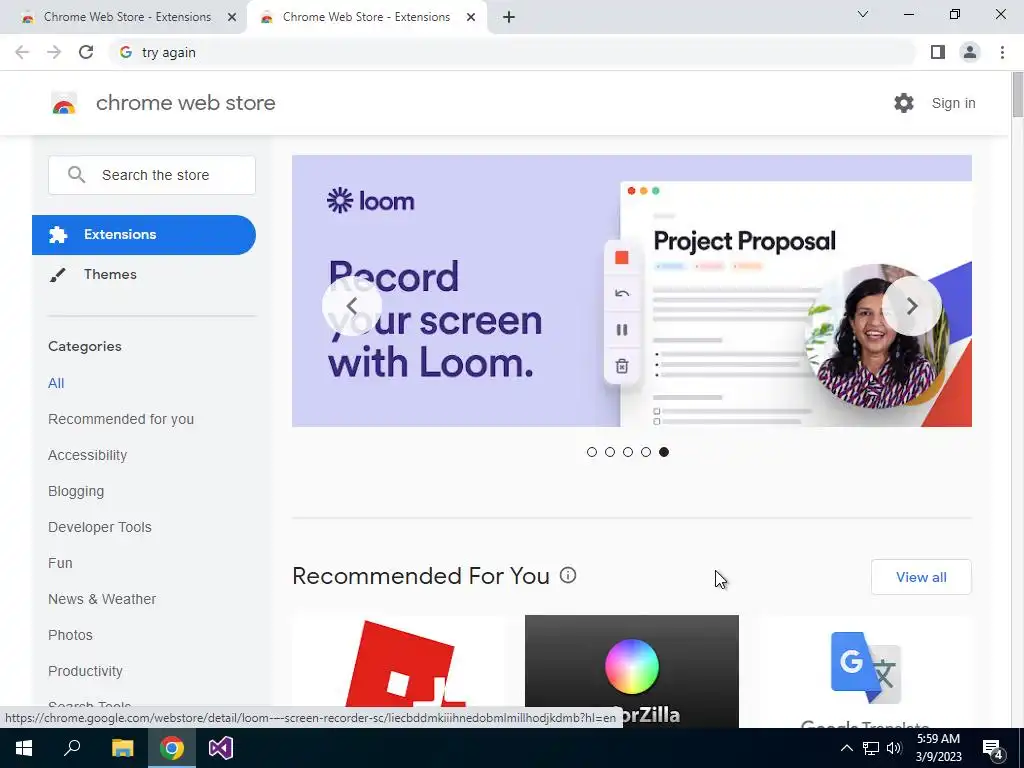Reload the current page
1024x768 pixels.
[86, 52]
